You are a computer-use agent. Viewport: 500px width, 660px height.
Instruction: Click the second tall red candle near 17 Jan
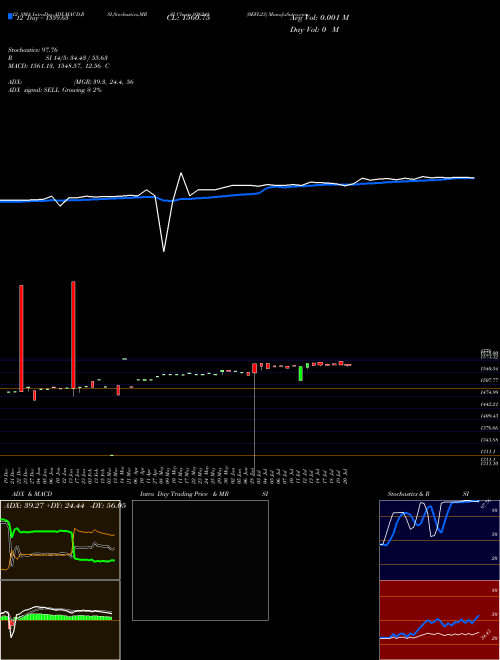tap(73, 335)
